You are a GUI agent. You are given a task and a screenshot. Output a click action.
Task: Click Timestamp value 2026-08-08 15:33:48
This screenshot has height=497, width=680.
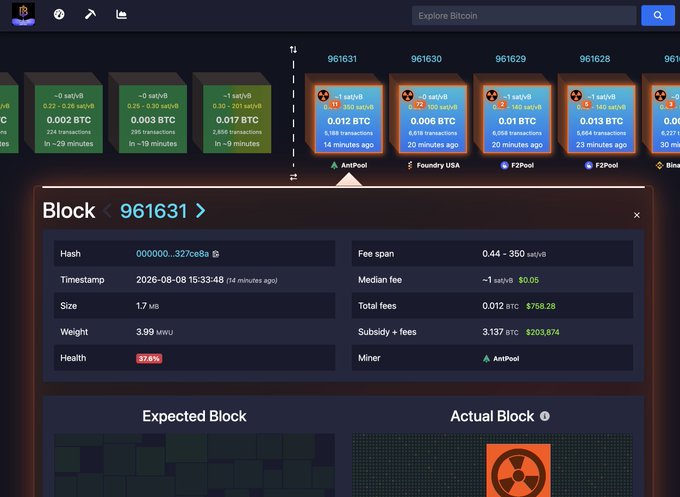[x=180, y=280]
